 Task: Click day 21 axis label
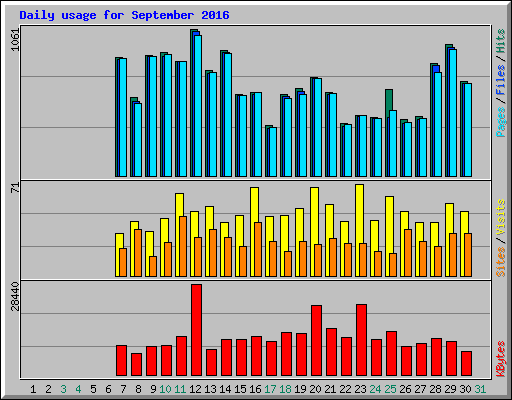coord(330,389)
